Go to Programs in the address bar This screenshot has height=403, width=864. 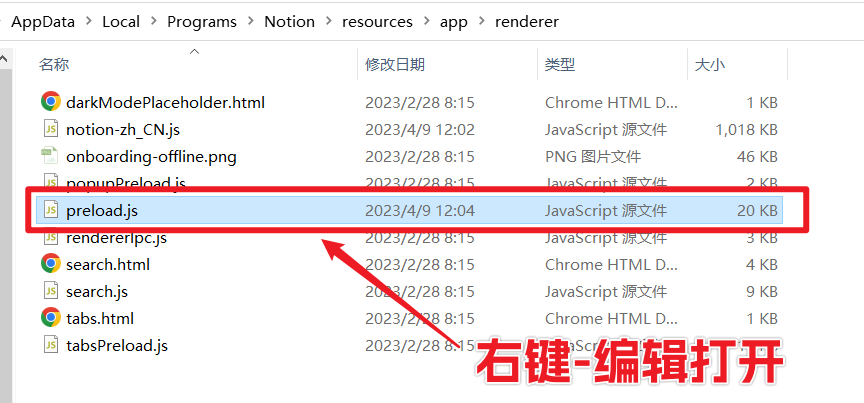[202, 22]
